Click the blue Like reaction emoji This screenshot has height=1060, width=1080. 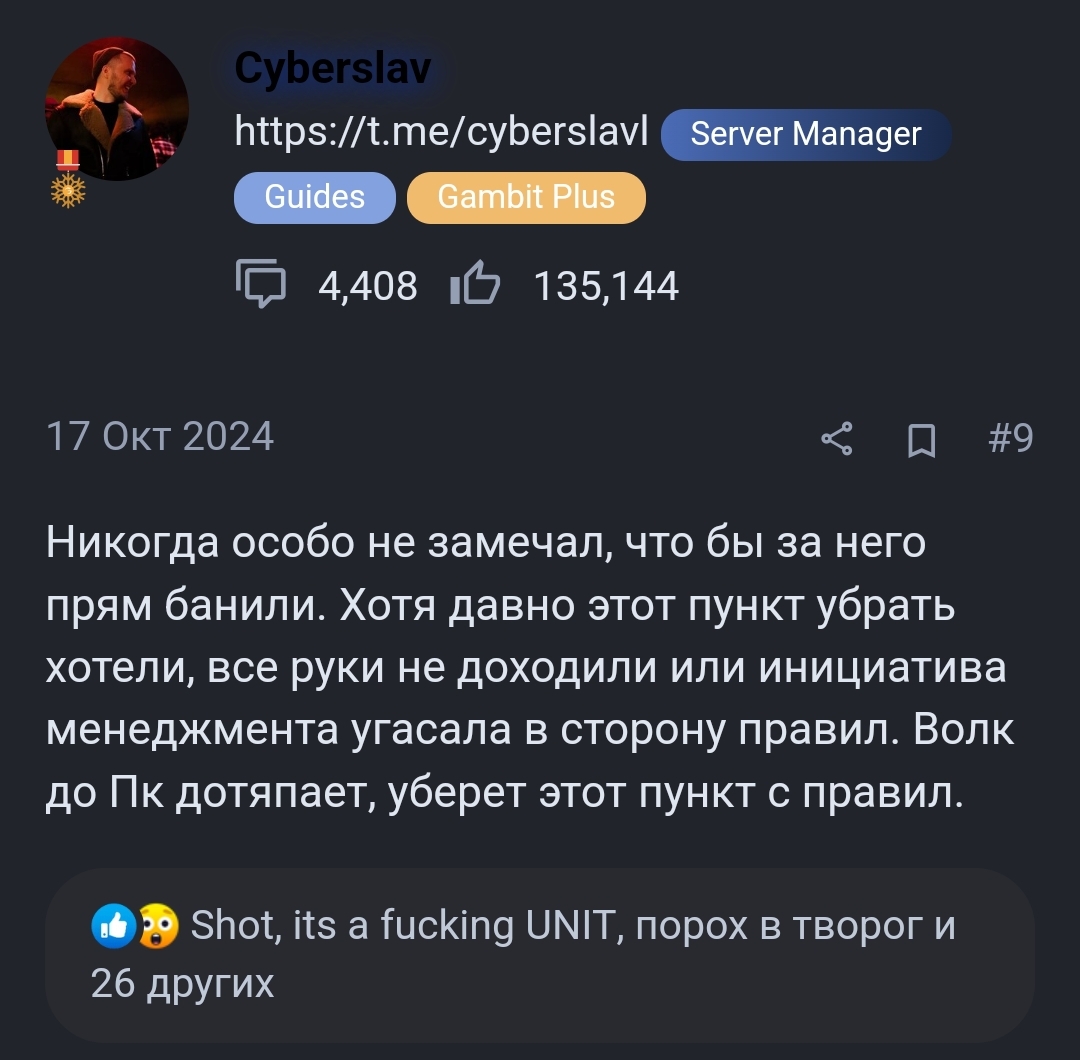(x=114, y=926)
